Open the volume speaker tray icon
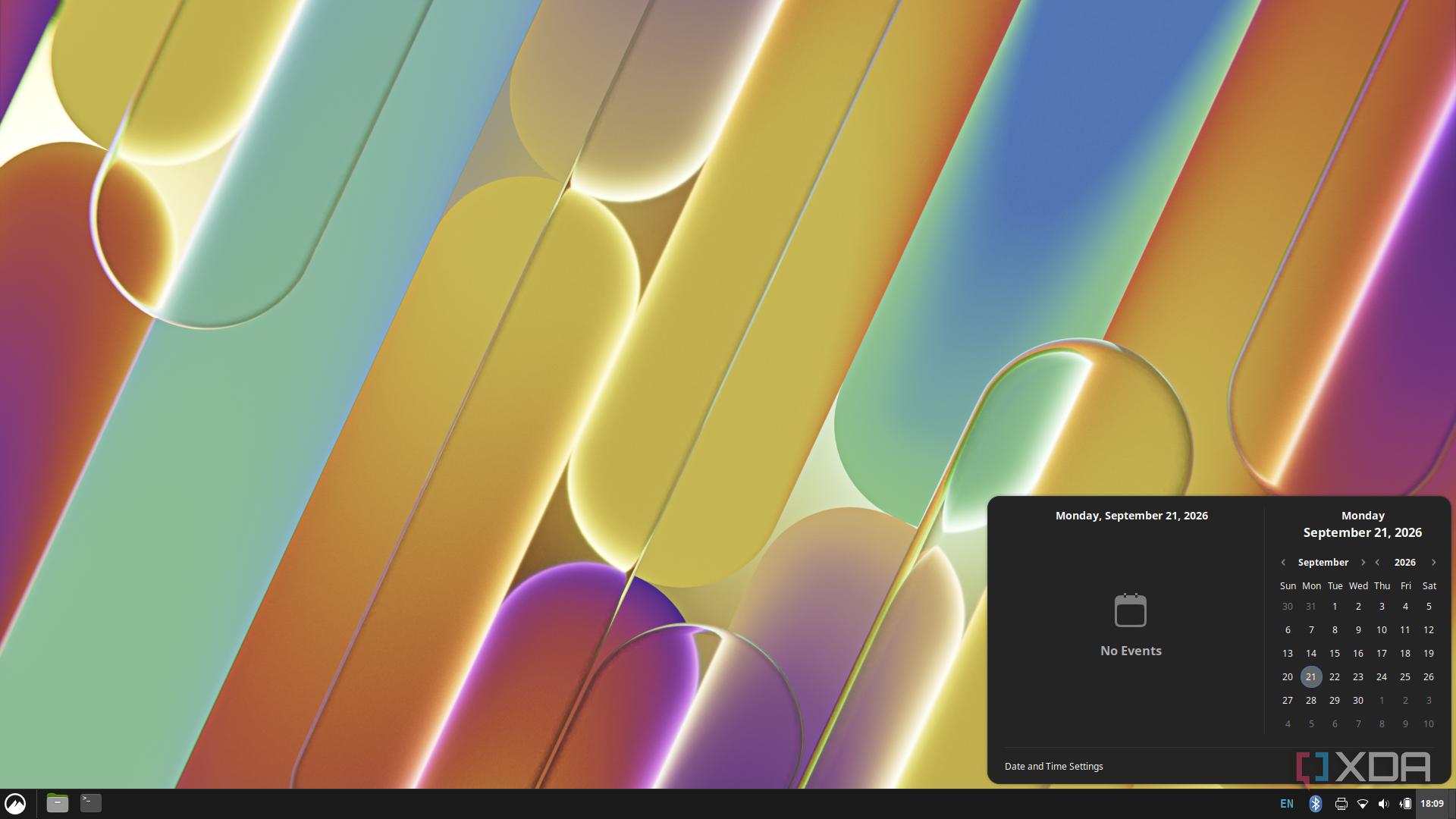The height and width of the screenshot is (819, 1456). (1384, 804)
